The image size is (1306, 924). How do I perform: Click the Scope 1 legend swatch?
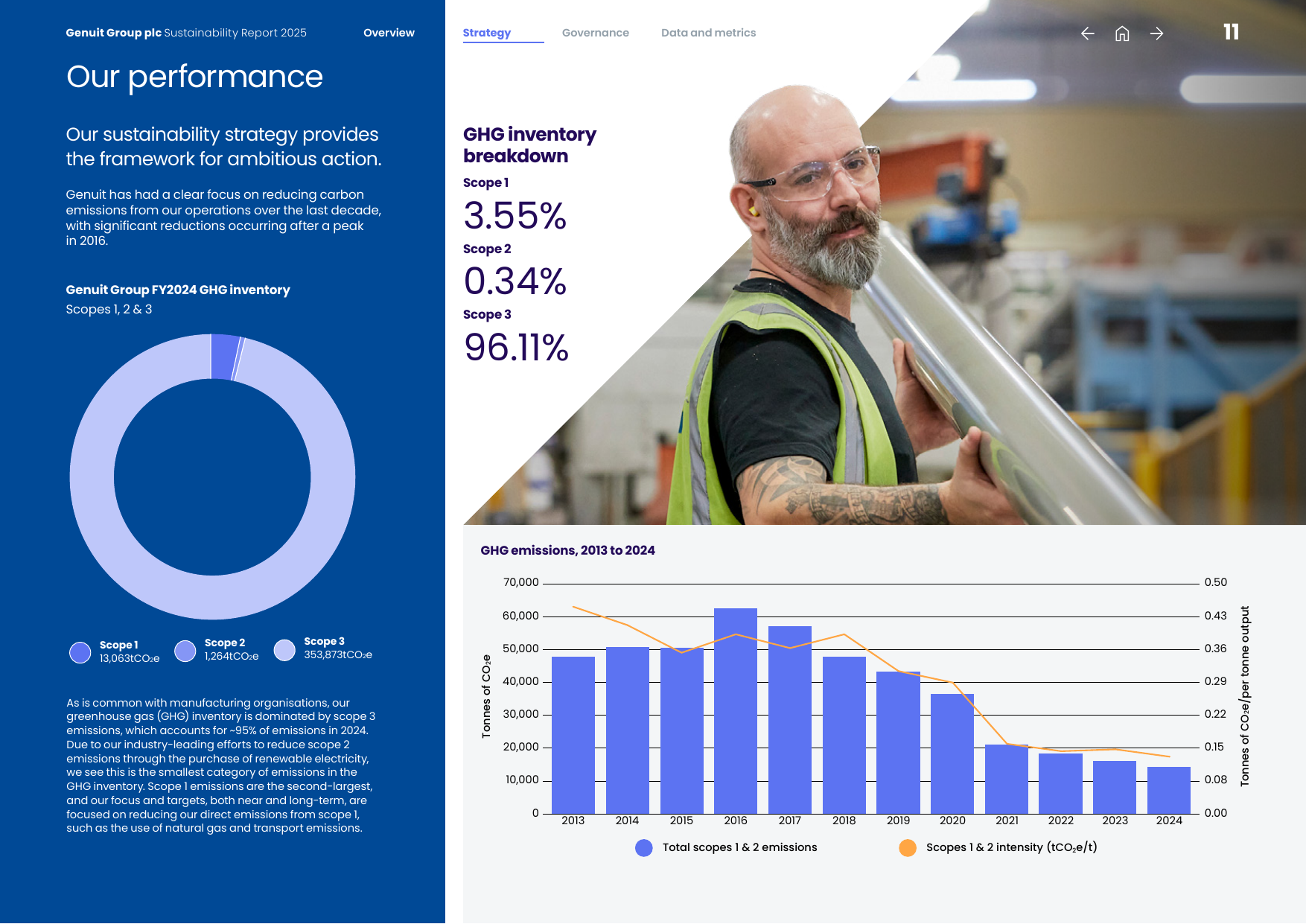coord(80,652)
